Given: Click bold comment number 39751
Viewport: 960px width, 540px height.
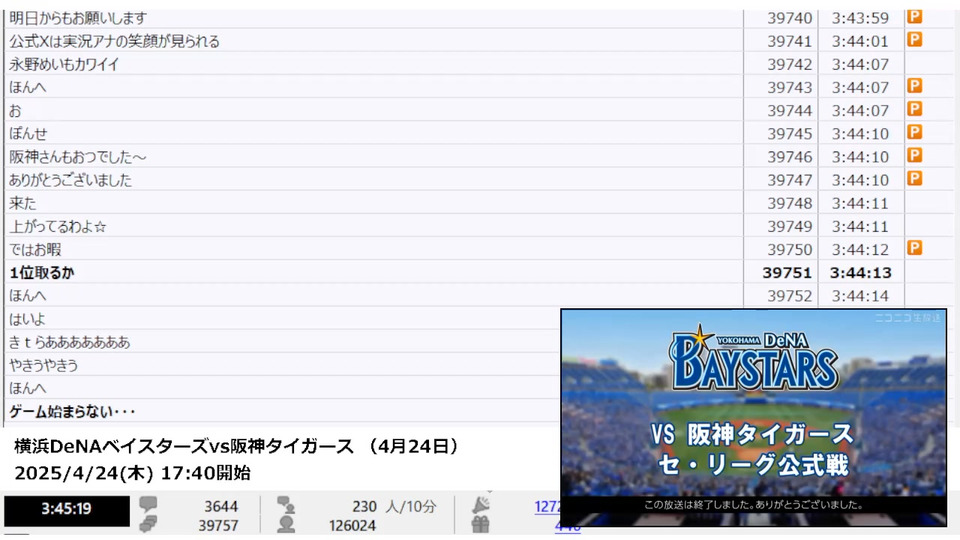Looking at the screenshot, I should pyautogui.click(x=787, y=272).
